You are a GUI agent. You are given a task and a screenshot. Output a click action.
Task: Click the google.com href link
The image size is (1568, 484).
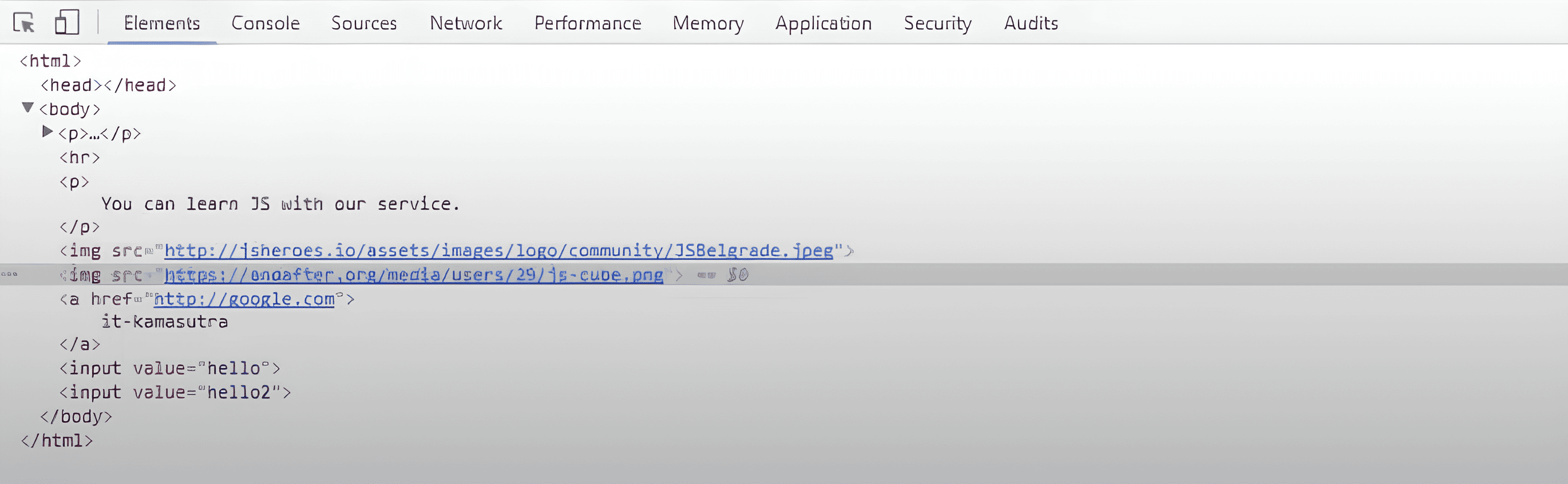click(244, 300)
